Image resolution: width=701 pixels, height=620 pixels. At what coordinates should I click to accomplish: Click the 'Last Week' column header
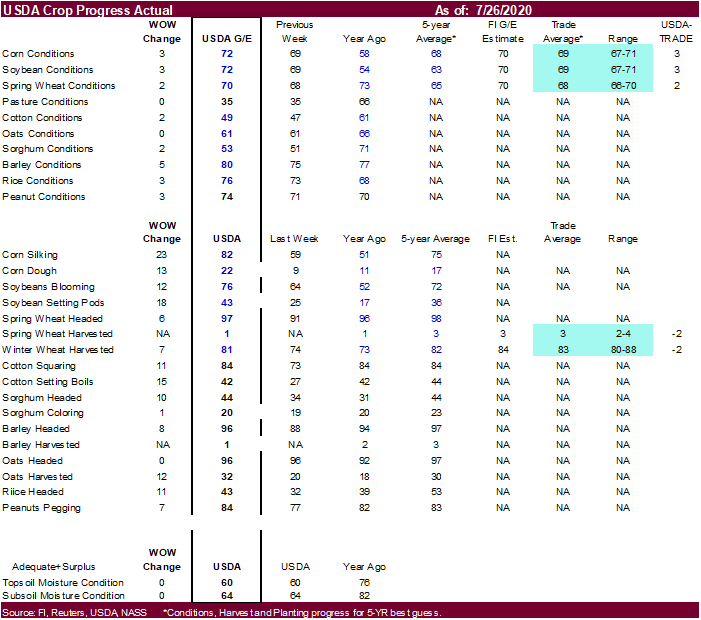tap(294, 239)
